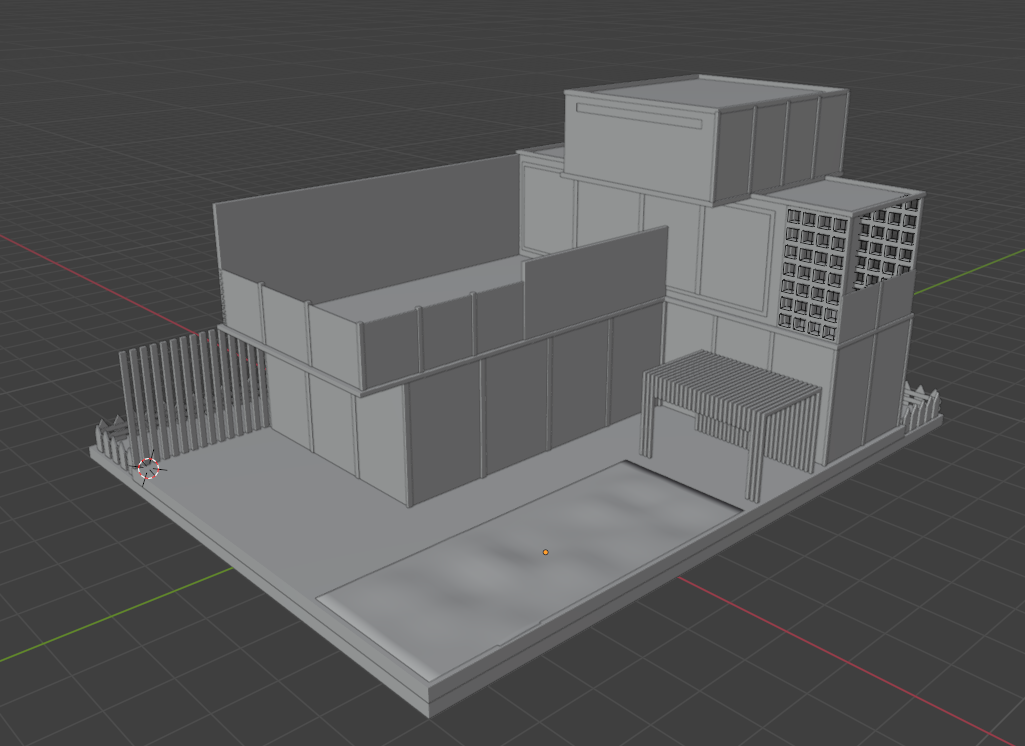1025x746 pixels.
Task: Click the red-white 3D cursor
Action: click(149, 468)
